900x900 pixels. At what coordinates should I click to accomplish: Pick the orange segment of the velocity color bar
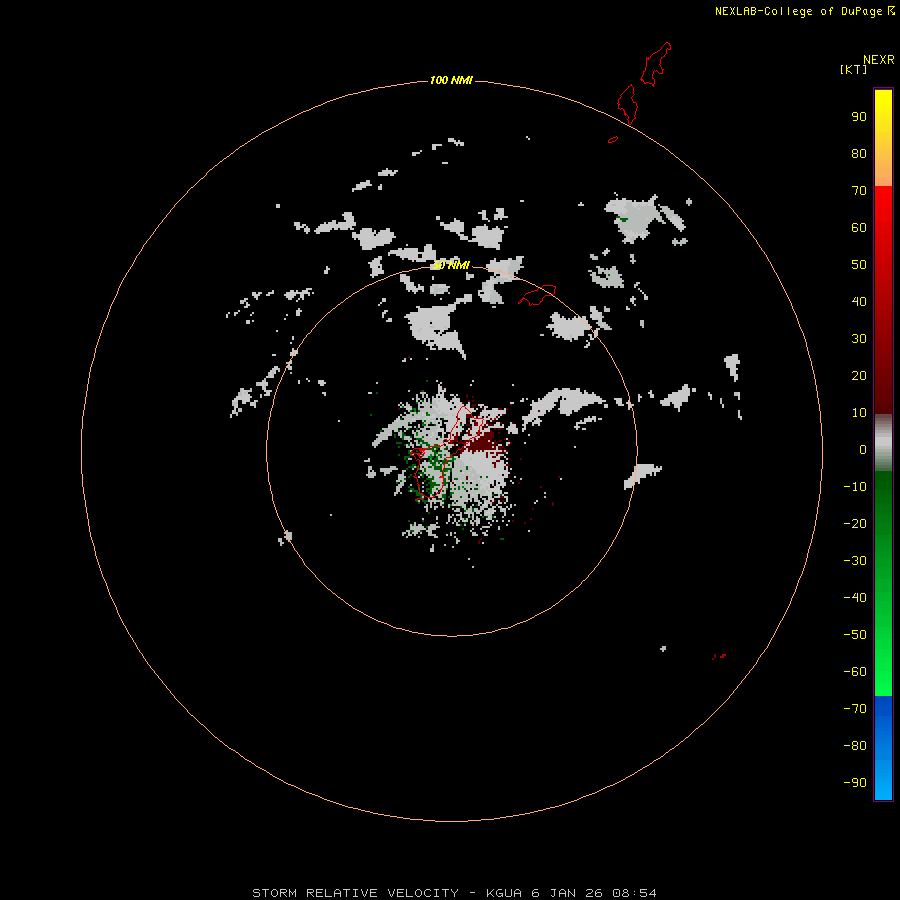(x=883, y=166)
